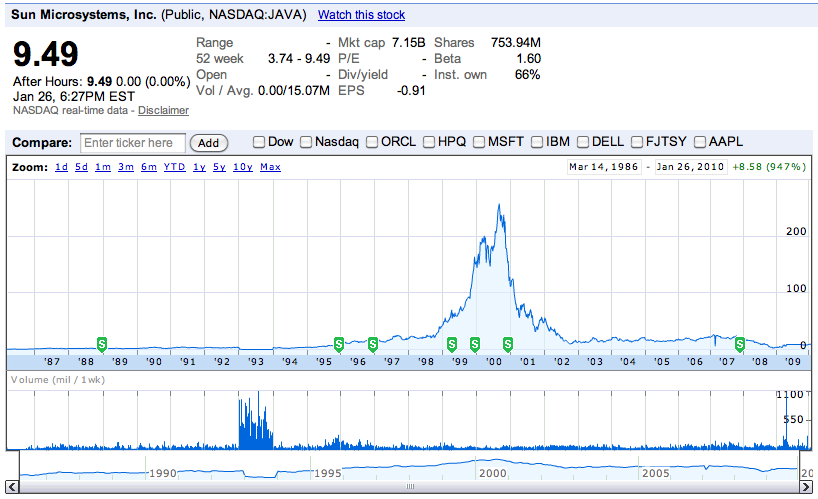Viewport: 818px width, 499px height.
Task: Click the Mar 14, 1986 start date field
Action: (x=604, y=167)
